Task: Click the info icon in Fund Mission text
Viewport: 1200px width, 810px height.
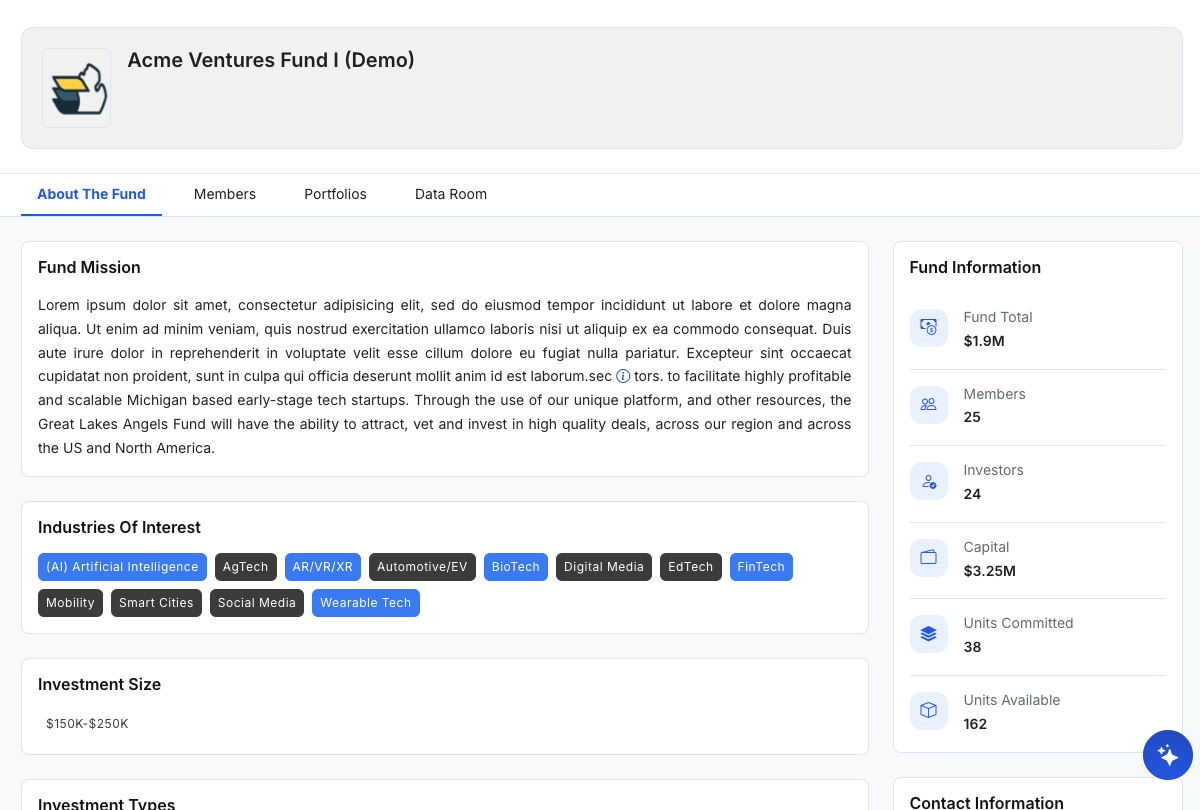Action: click(x=623, y=377)
